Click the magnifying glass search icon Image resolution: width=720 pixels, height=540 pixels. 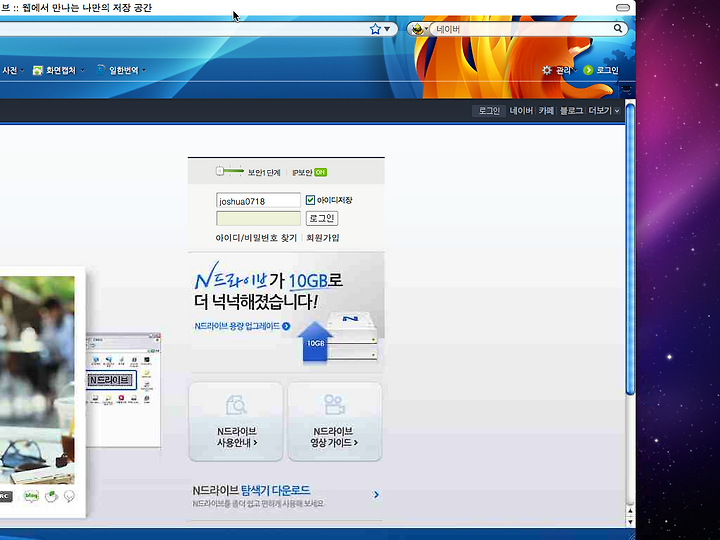[x=618, y=28]
